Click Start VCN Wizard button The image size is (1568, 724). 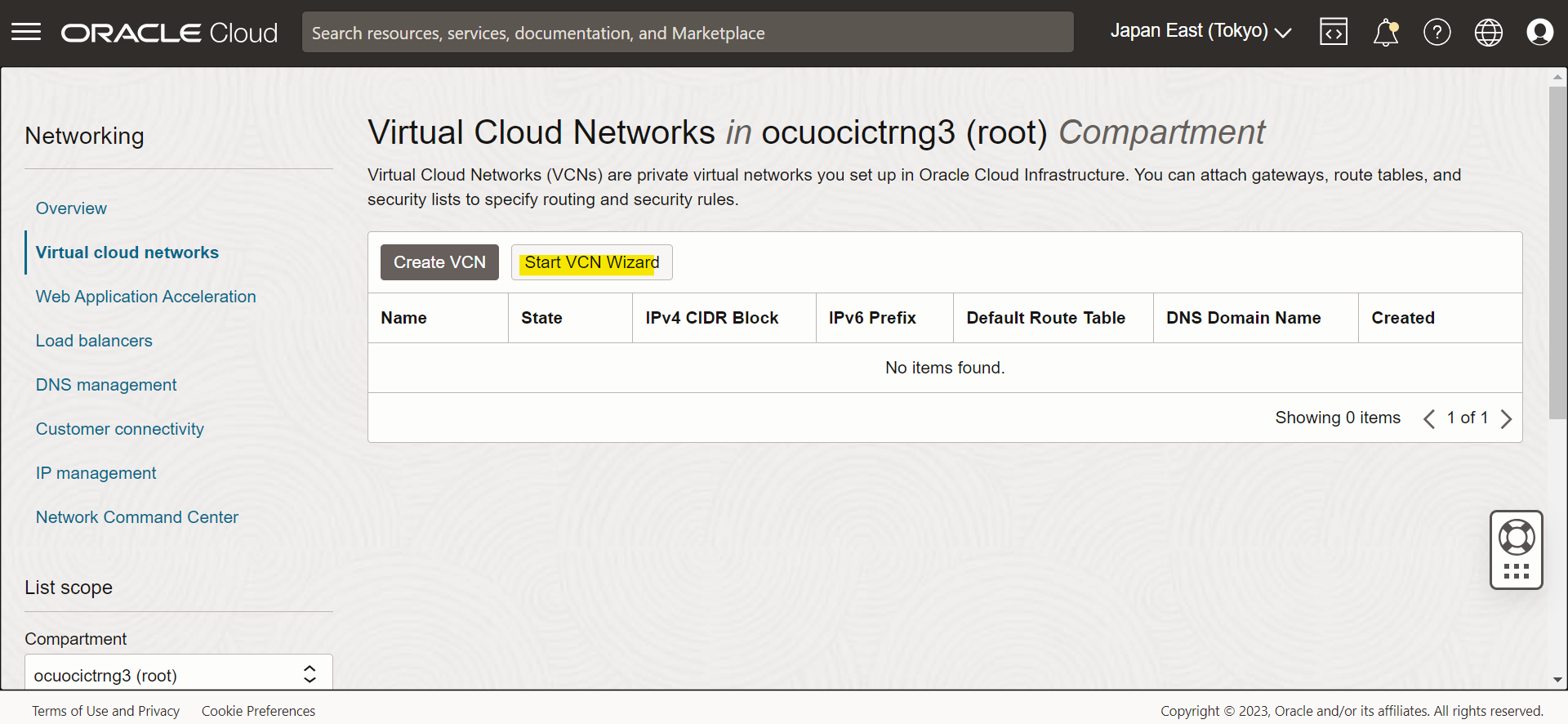(592, 262)
